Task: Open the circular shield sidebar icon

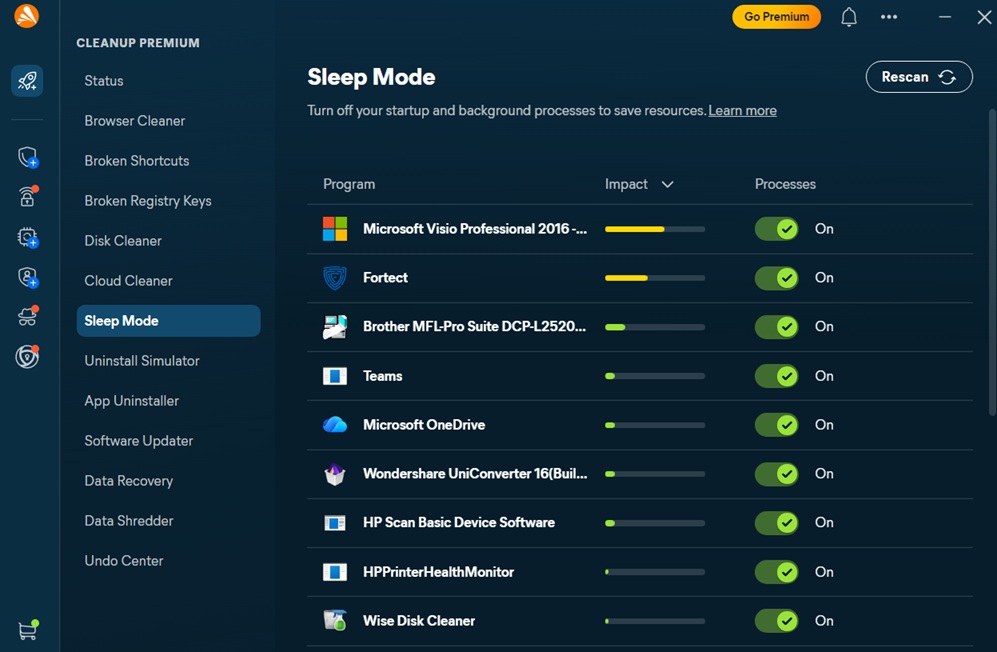Action: 27,356
